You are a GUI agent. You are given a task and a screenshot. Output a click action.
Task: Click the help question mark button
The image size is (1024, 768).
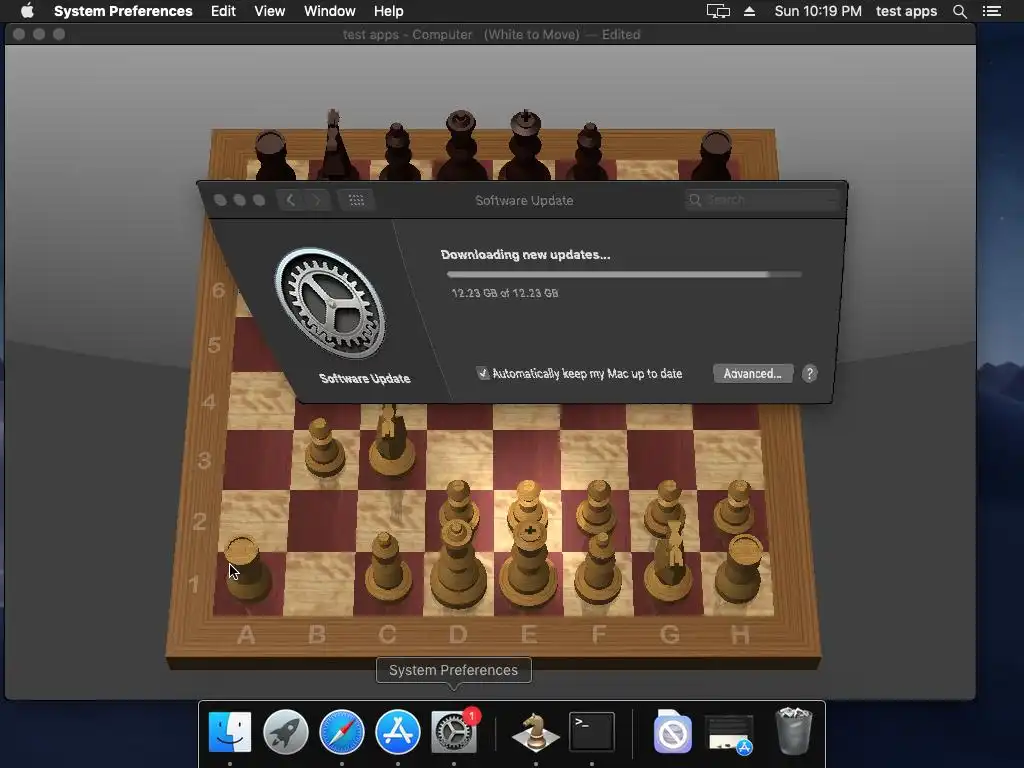(810, 374)
